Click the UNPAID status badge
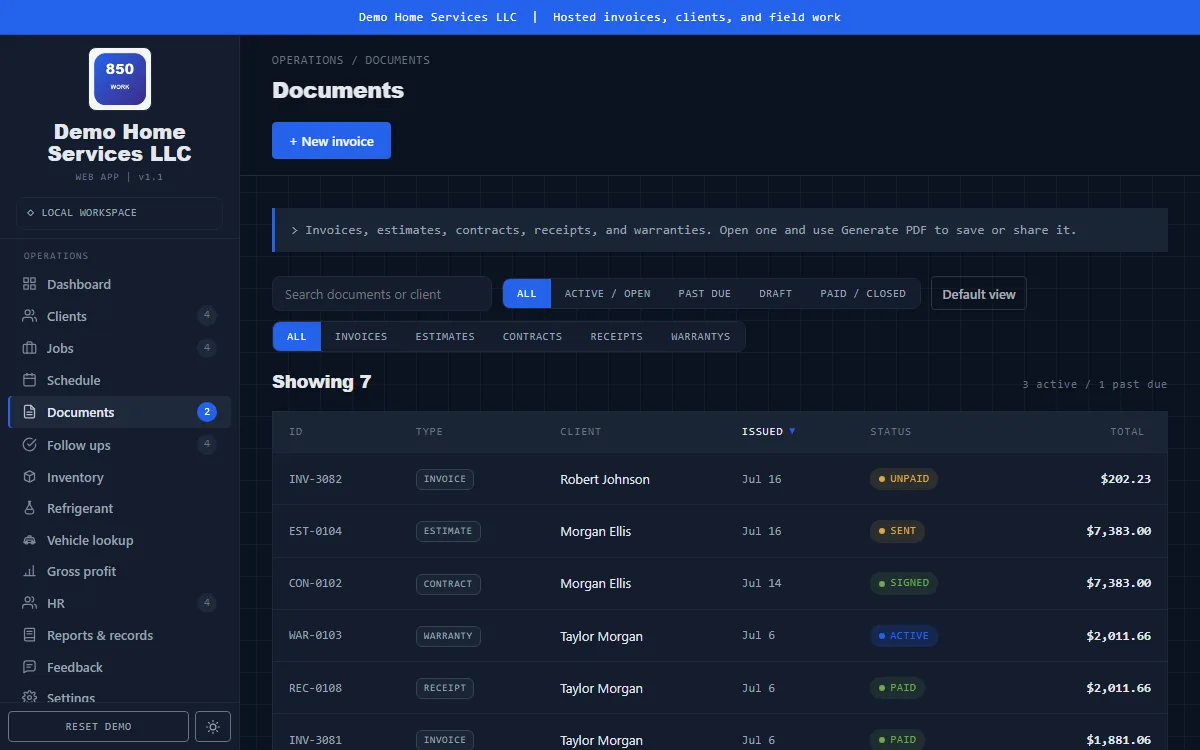 pyautogui.click(x=904, y=479)
